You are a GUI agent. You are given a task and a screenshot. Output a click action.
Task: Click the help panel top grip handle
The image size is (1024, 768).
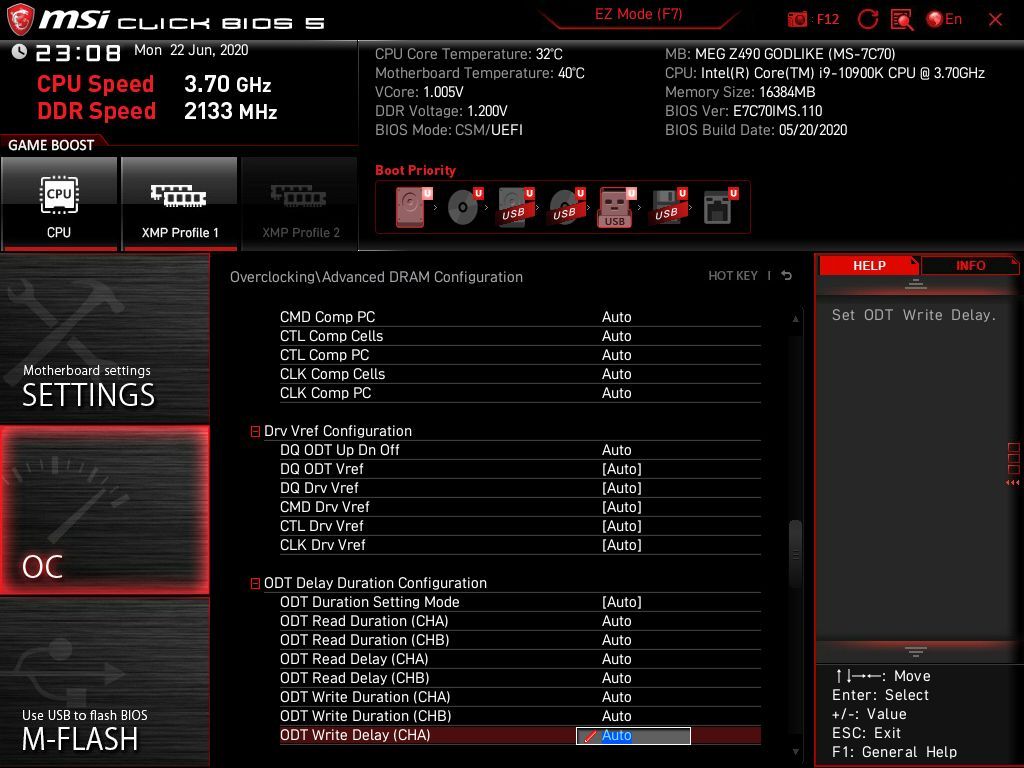click(x=916, y=284)
